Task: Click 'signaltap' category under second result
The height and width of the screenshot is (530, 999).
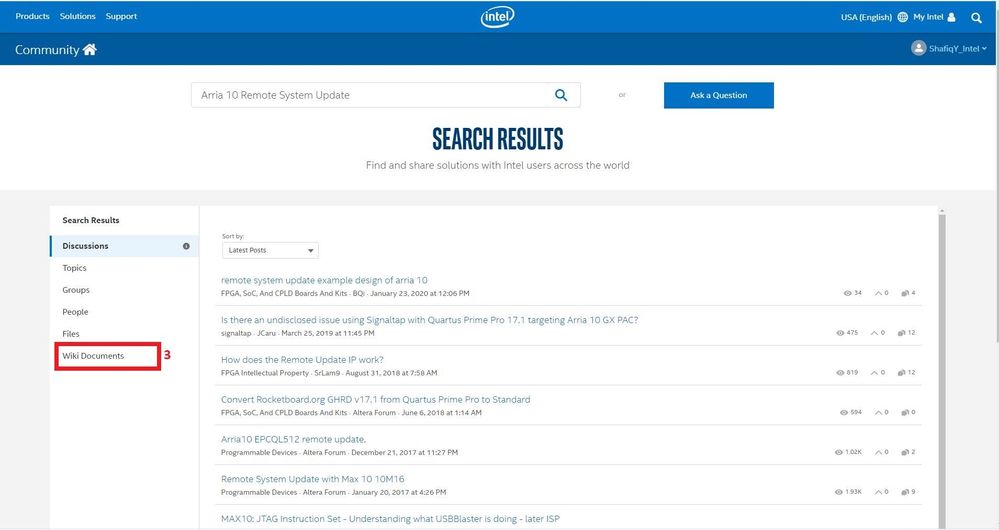Action: click(236, 333)
